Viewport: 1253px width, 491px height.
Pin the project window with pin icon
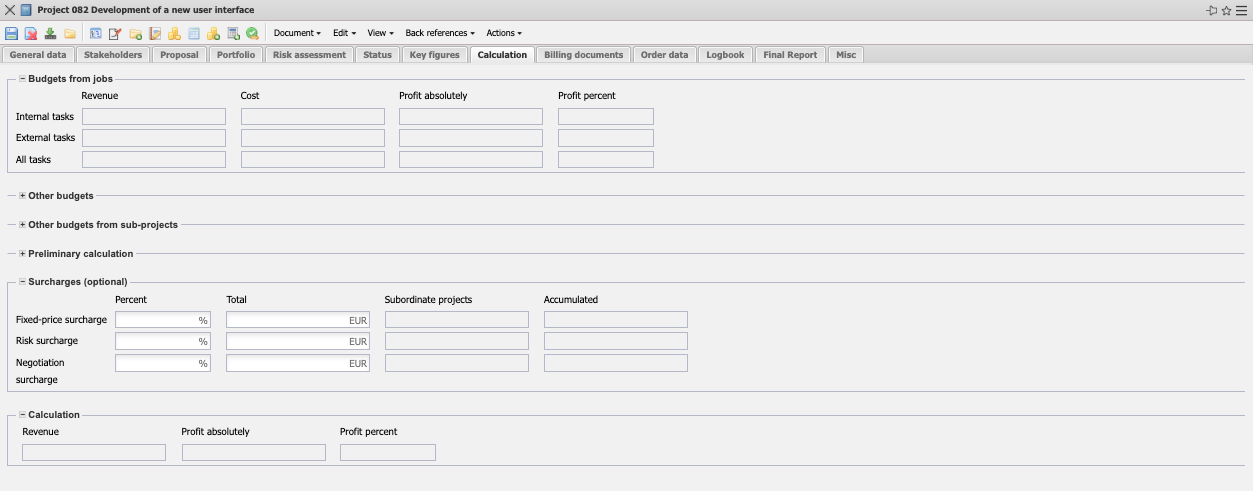click(x=1211, y=10)
